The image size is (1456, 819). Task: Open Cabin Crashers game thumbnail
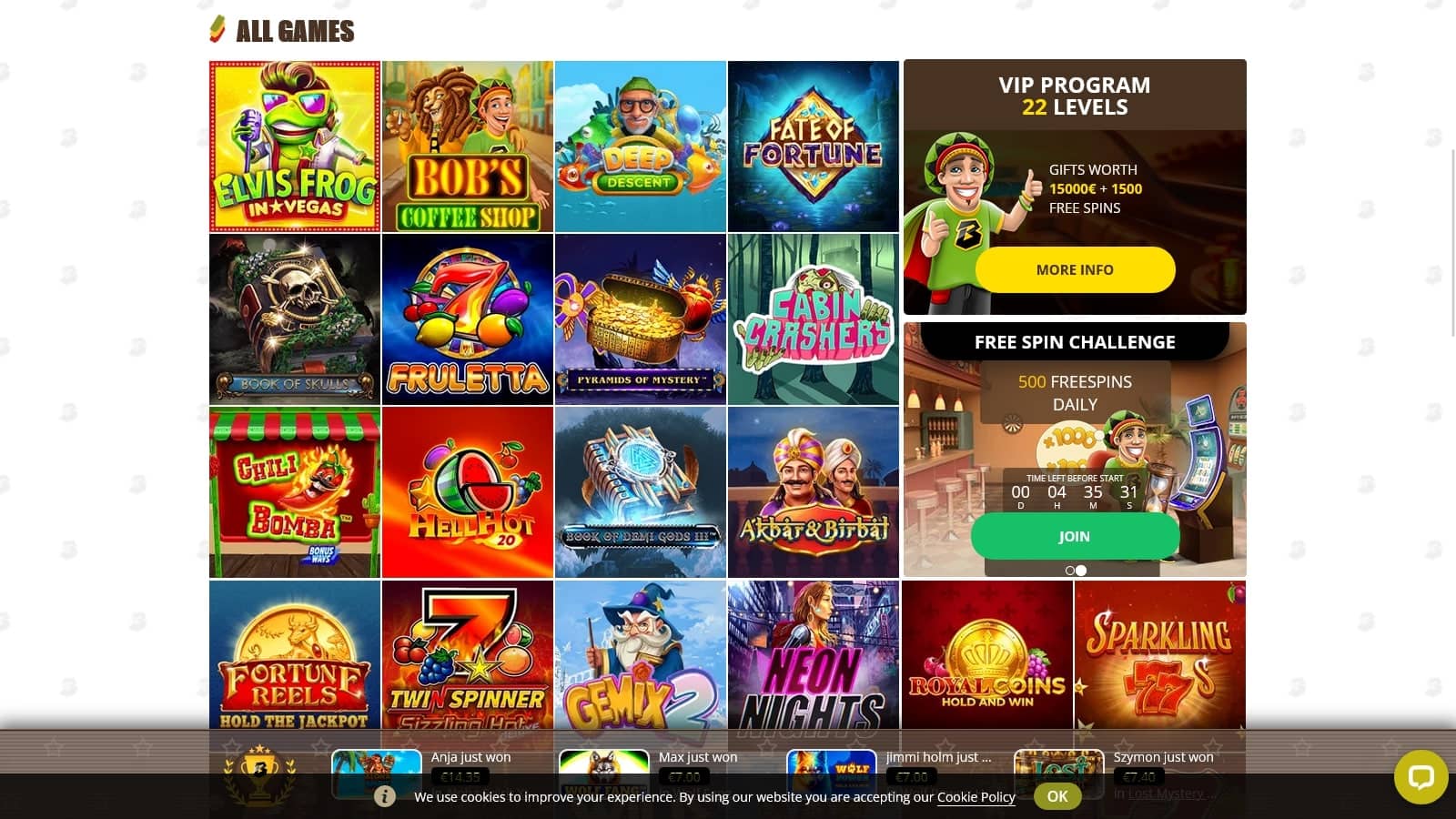(814, 319)
